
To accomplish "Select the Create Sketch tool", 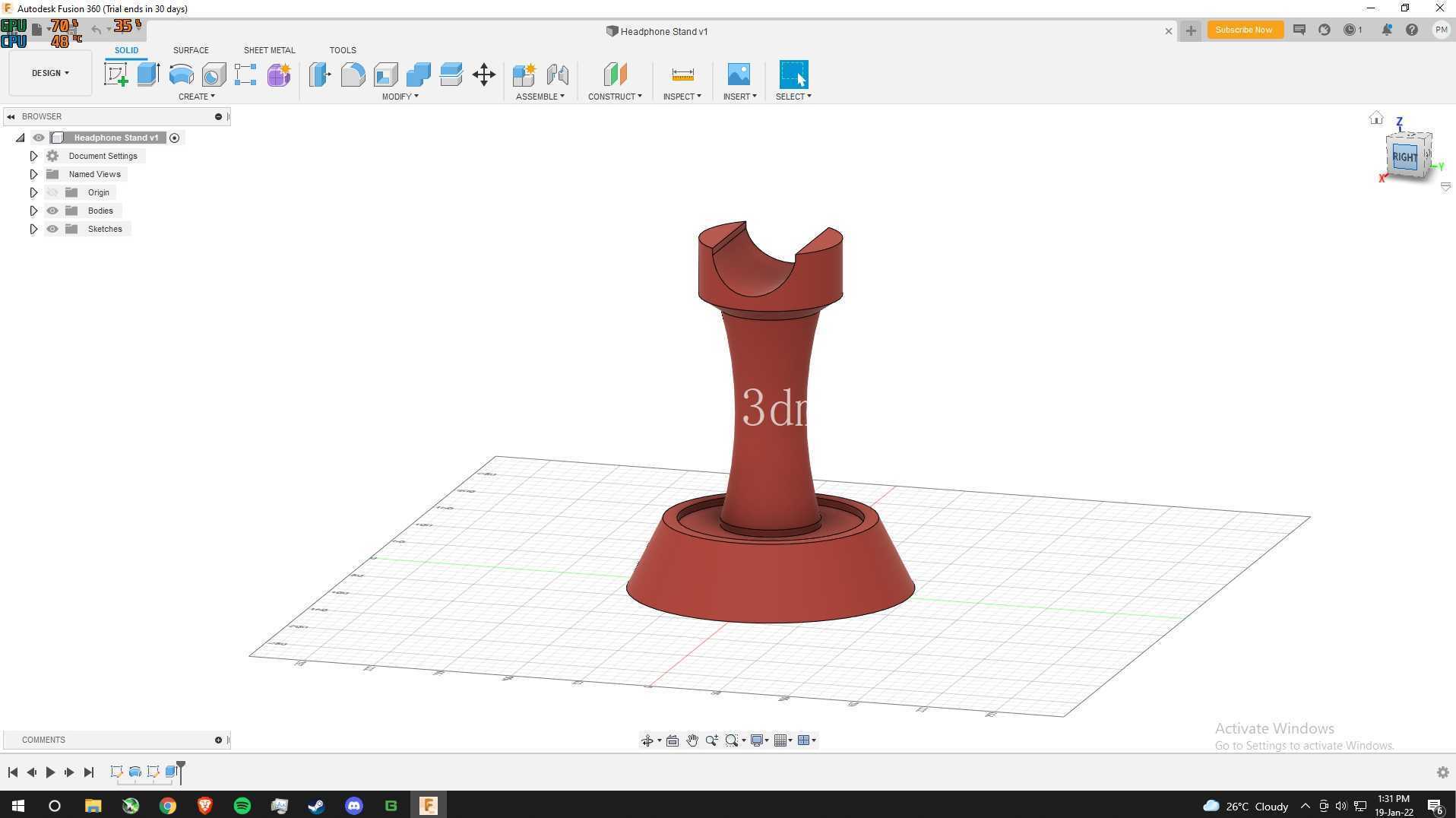I will pyautogui.click(x=116, y=75).
